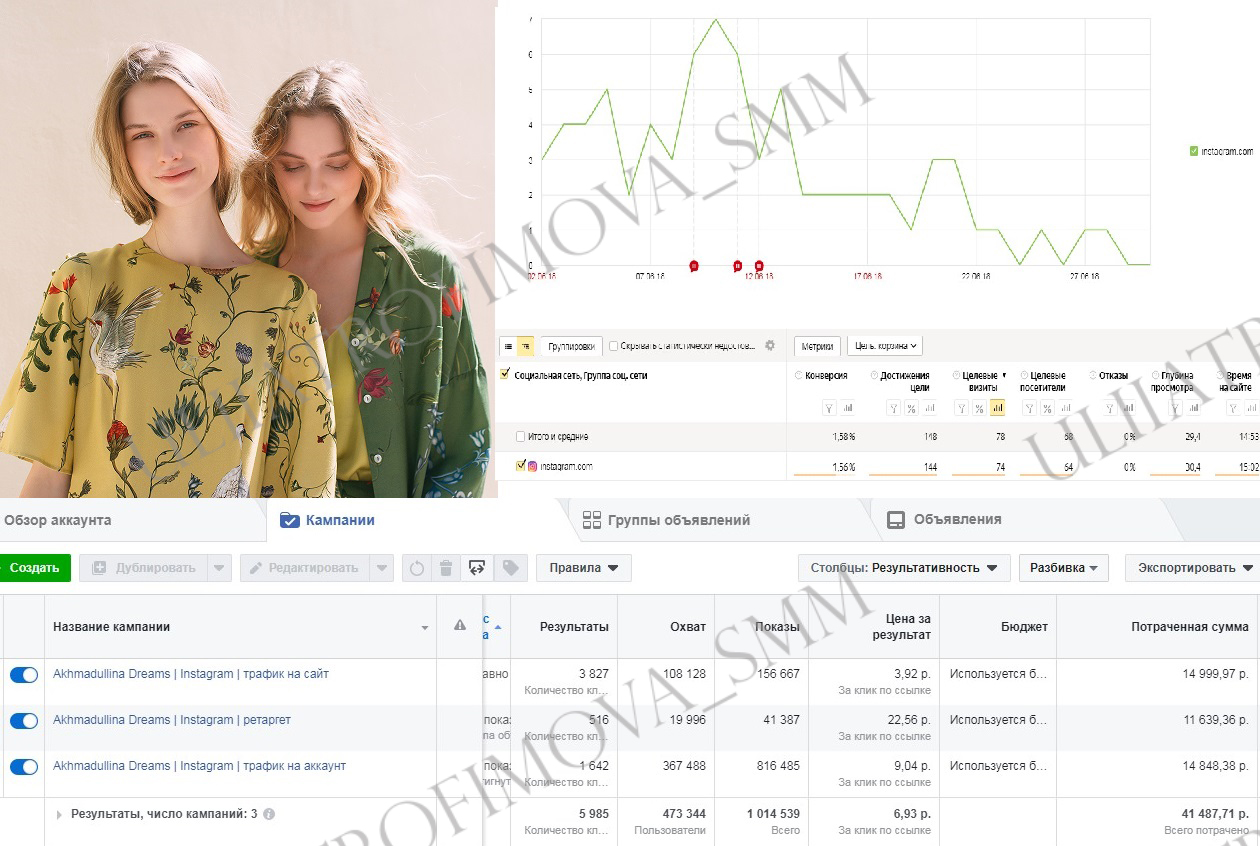Open 'Akhmadullina Dreams | Instagram | трафик на сайт' campaign
The height and width of the screenshot is (846, 1260).
[191, 674]
